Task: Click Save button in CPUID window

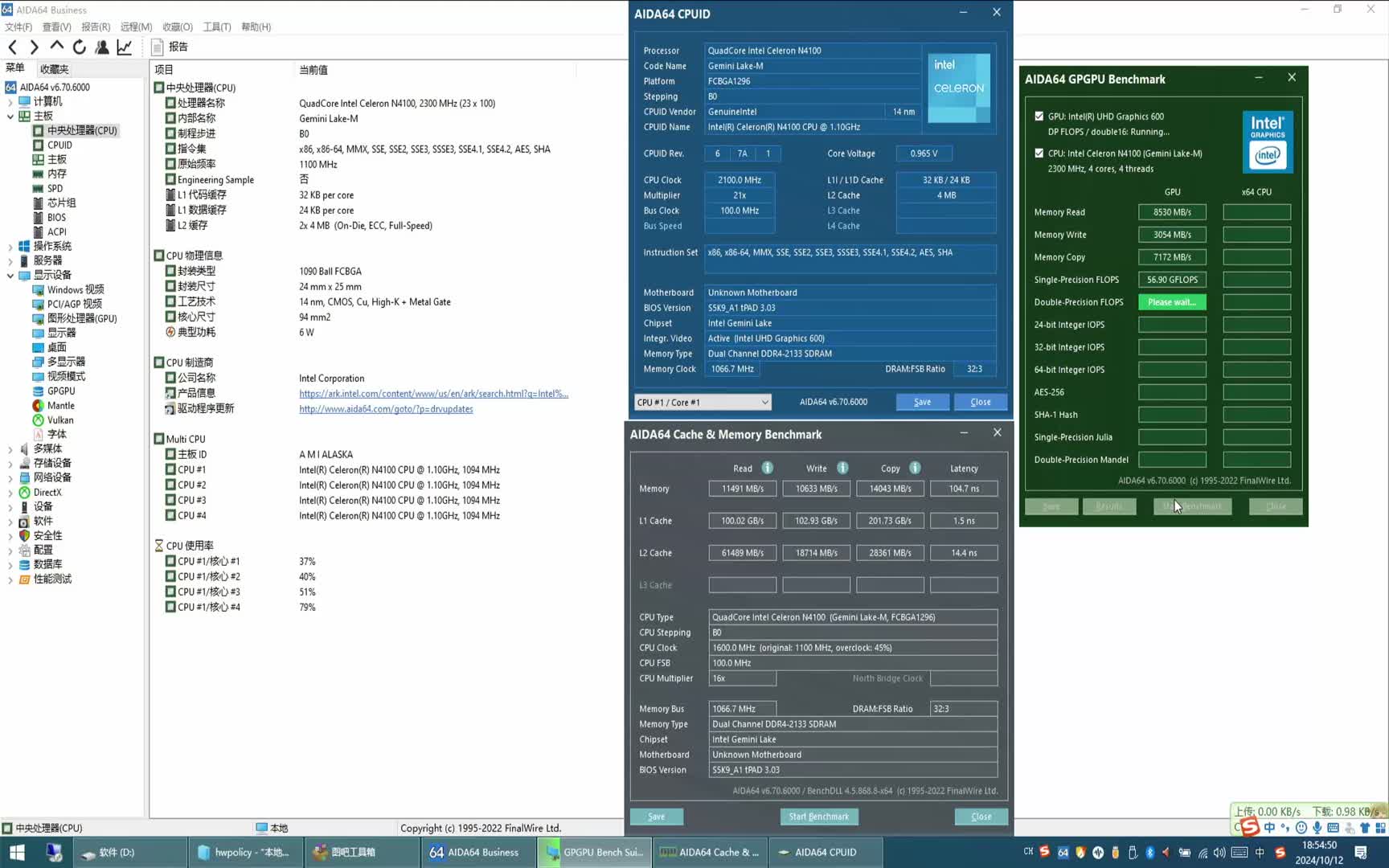Action: pyautogui.click(x=922, y=402)
